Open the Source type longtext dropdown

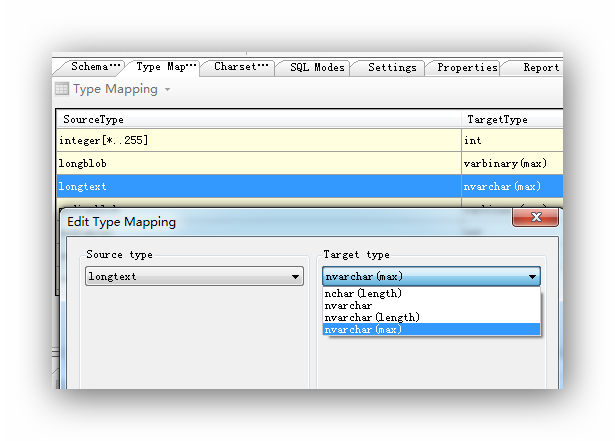tap(194, 276)
